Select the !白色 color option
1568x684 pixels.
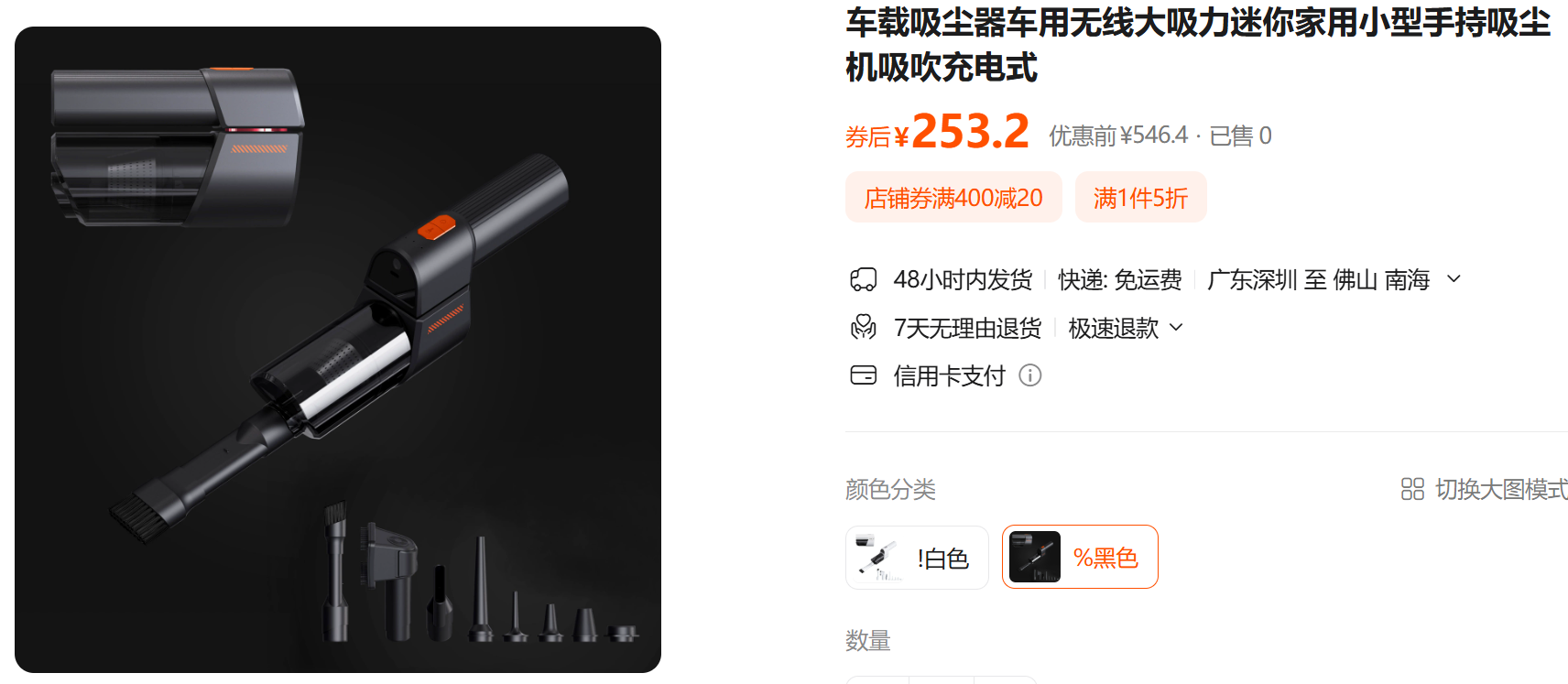point(917,558)
